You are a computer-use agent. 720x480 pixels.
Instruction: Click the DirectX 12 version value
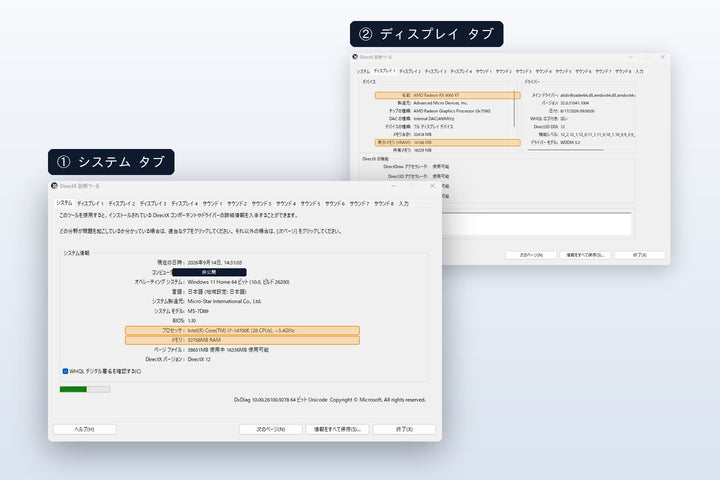[x=199, y=359]
